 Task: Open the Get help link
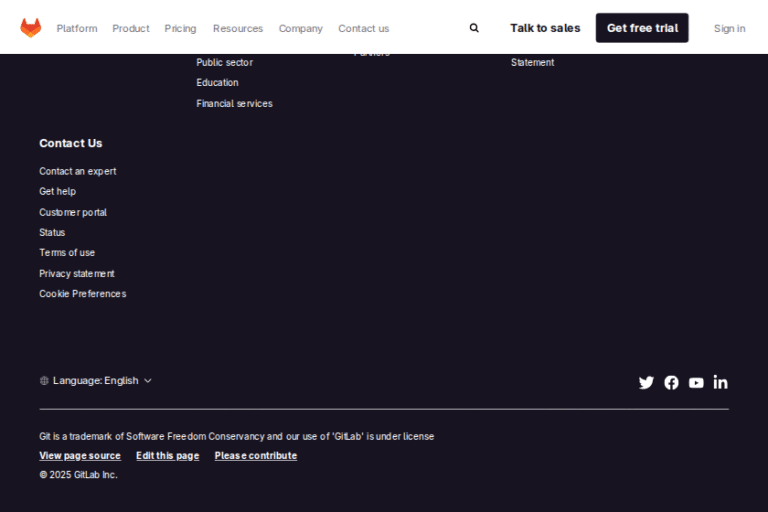click(57, 192)
